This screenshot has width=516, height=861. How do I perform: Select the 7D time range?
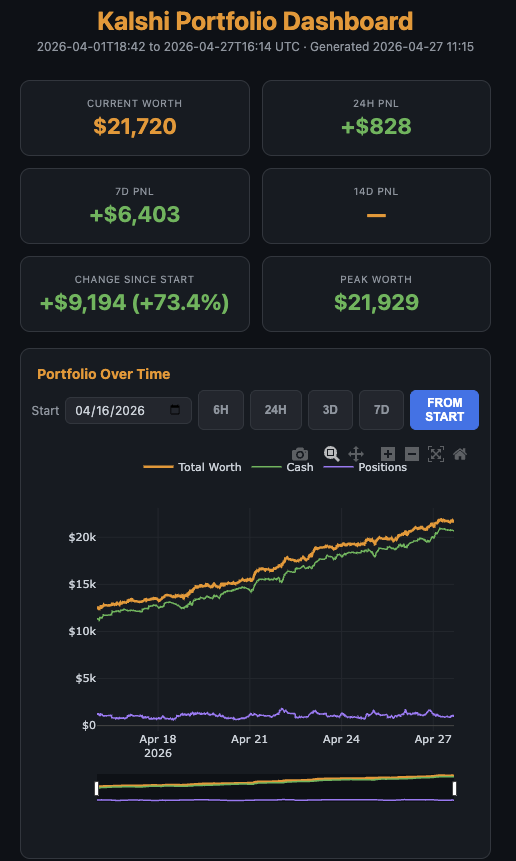[381, 410]
